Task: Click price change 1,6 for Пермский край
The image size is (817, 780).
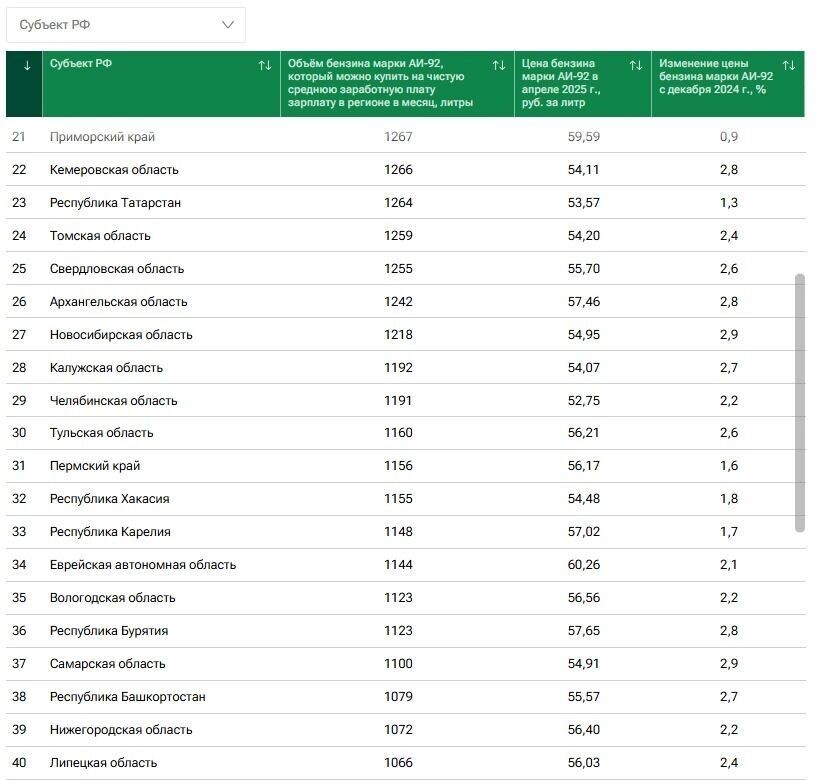Action: [x=729, y=465]
